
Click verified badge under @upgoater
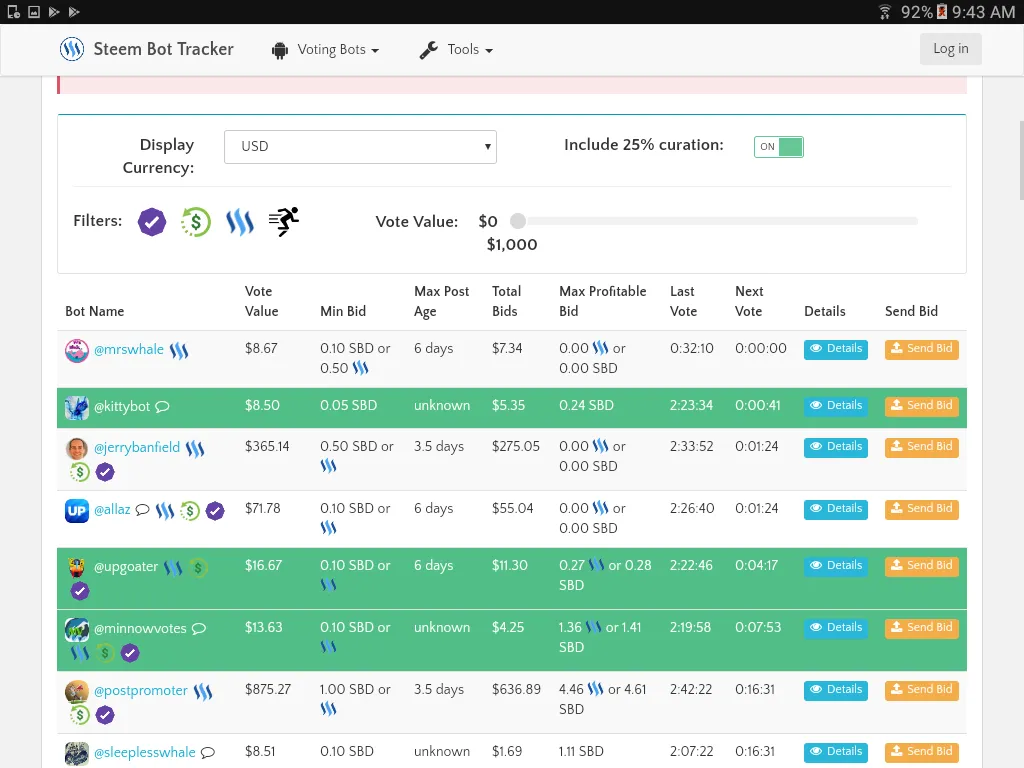(x=80, y=591)
